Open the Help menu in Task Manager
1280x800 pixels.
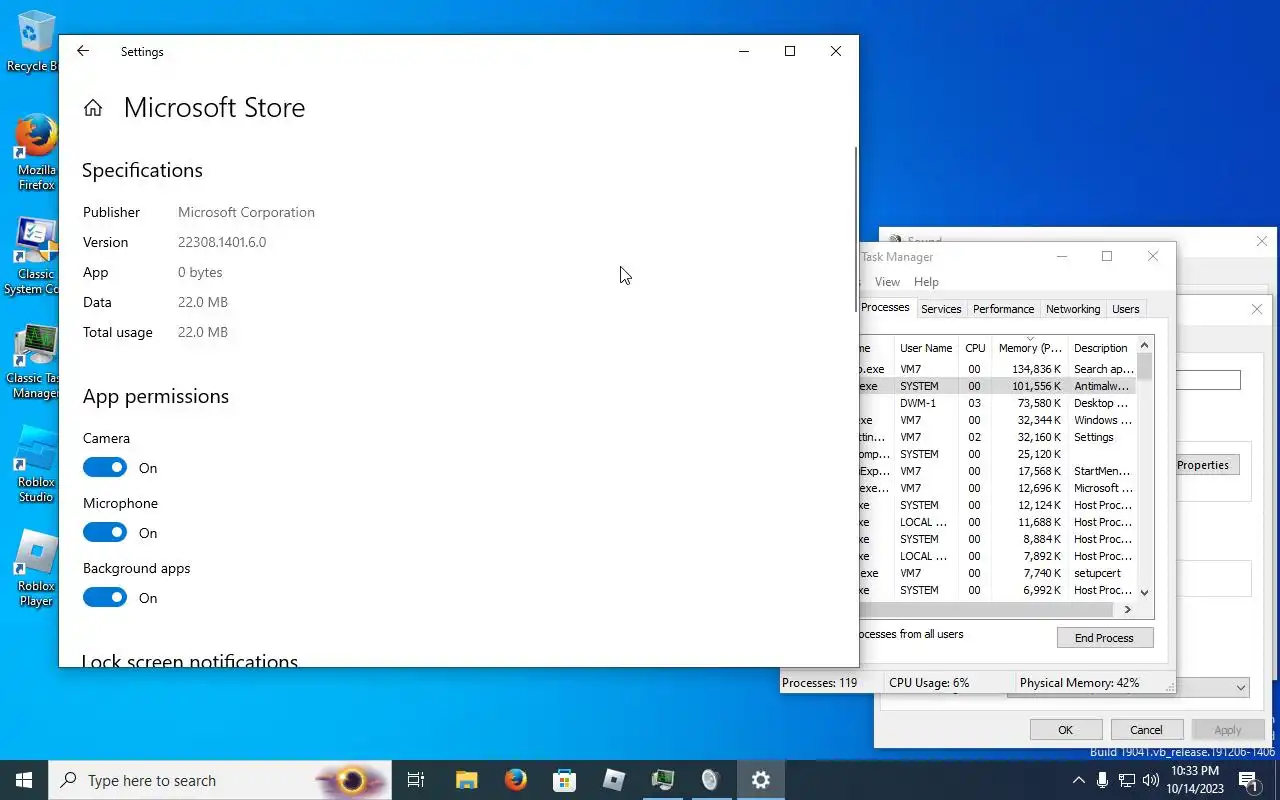(x=926, y=282)
